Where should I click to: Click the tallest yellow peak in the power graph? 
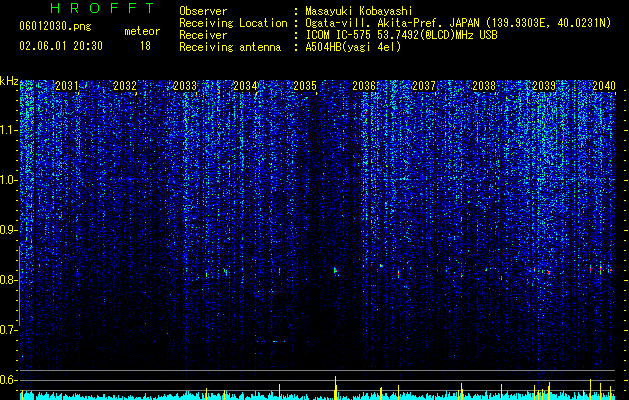335,388
